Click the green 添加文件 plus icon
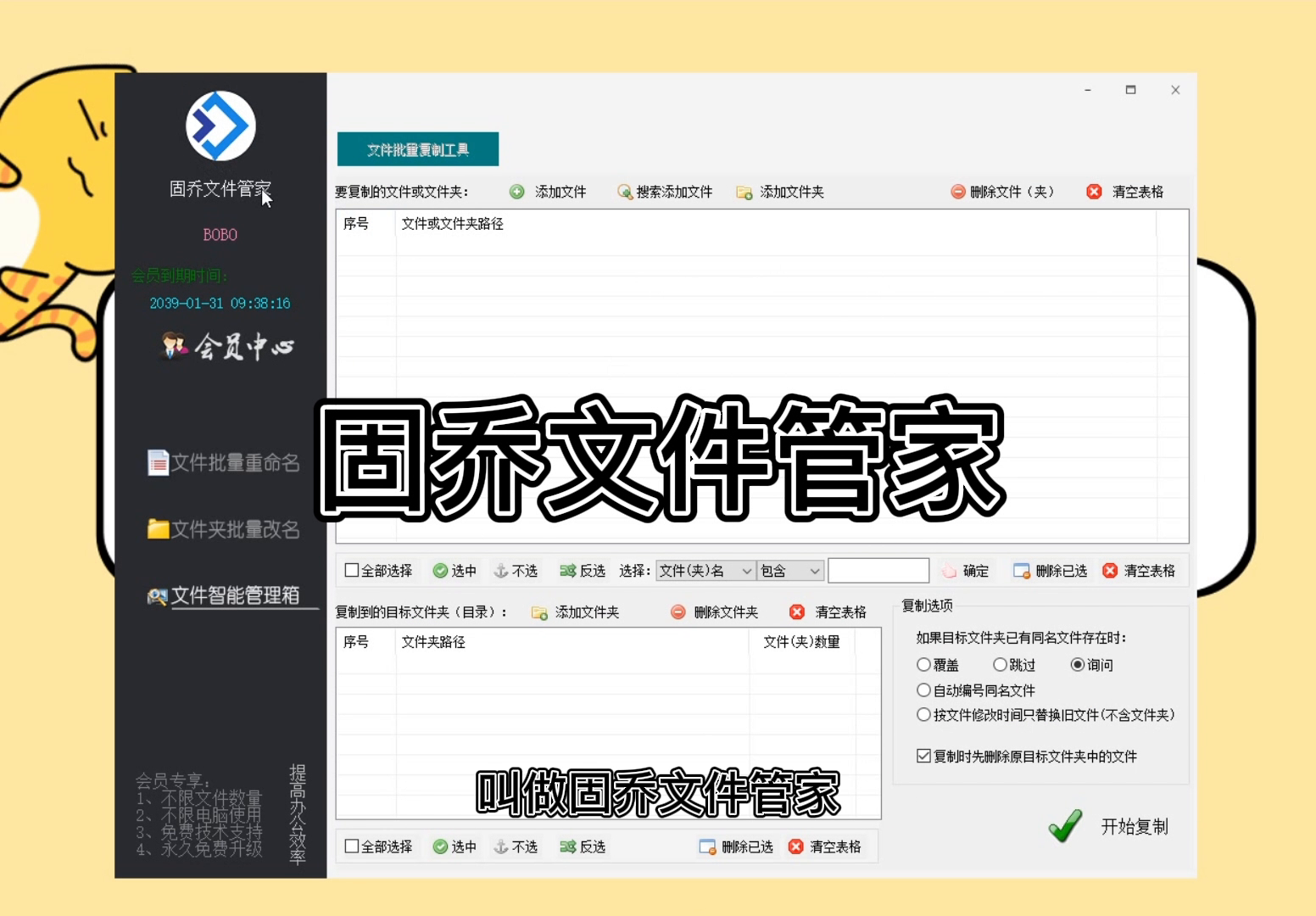 tap(516, 192)
